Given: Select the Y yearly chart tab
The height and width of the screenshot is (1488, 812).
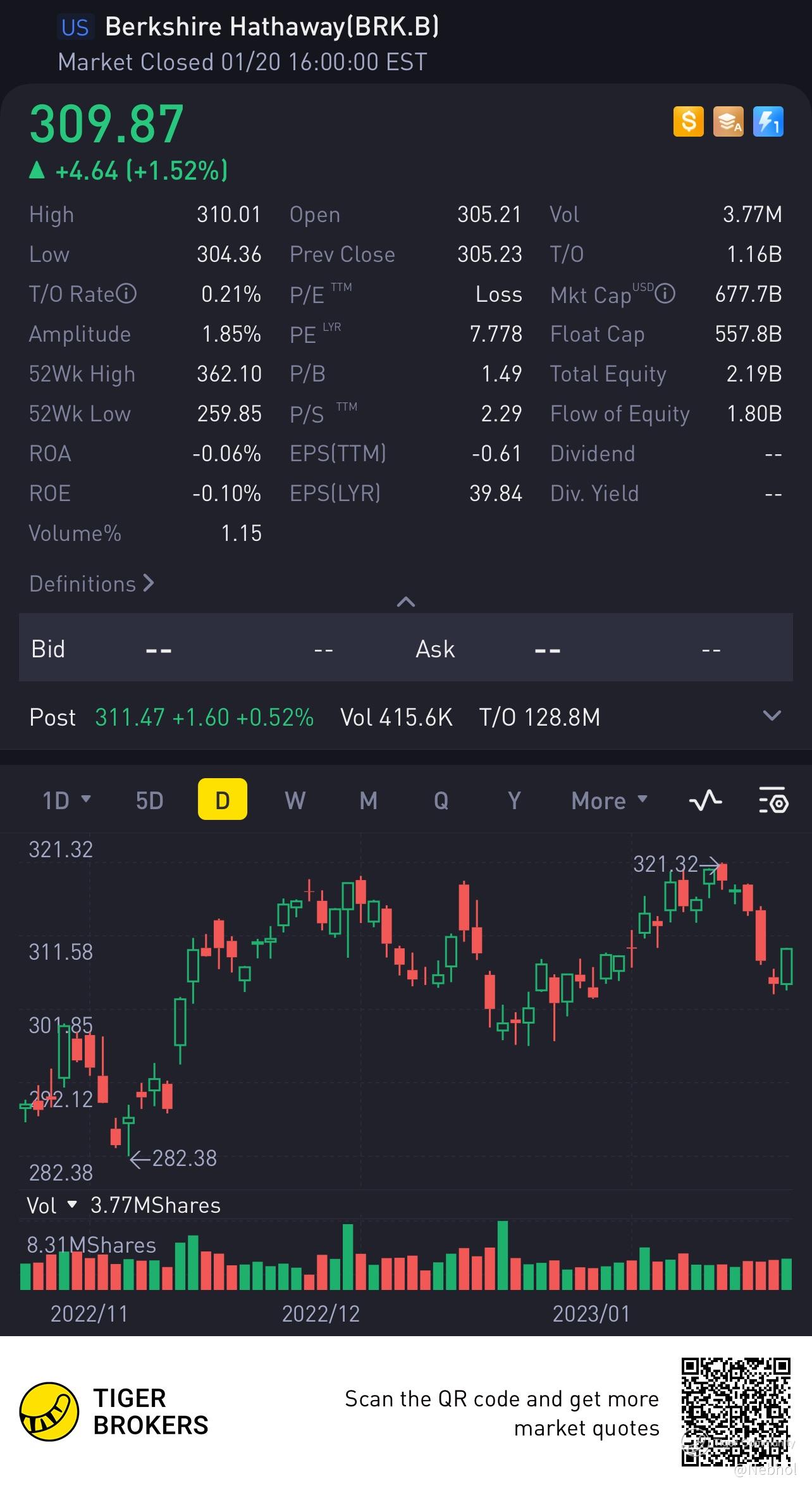Looking at the screenshot, I should coord(514,800).
